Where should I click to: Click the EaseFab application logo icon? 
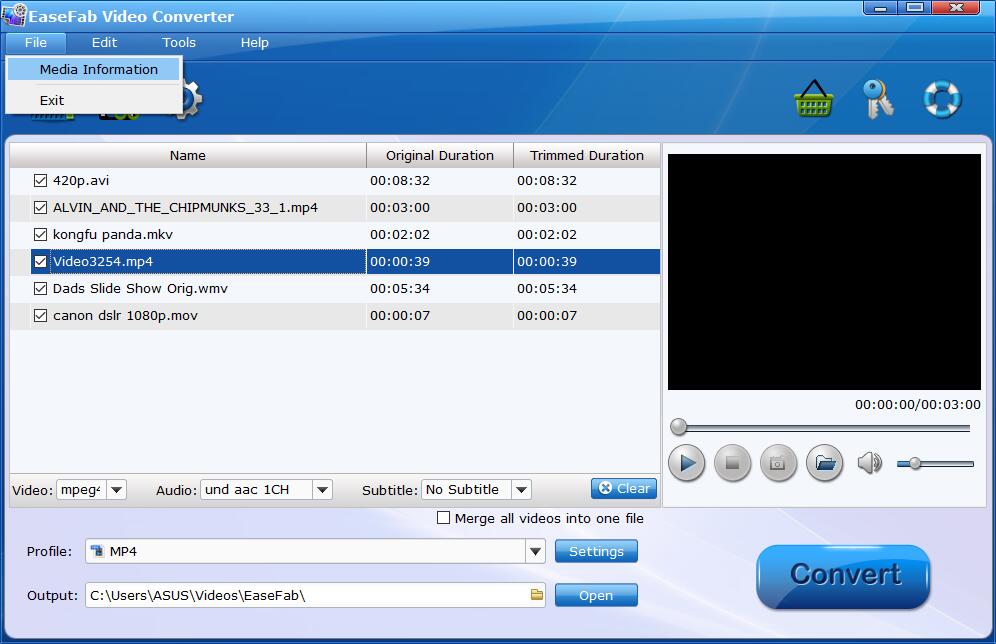pyautogui.click(x=14, y=15)
